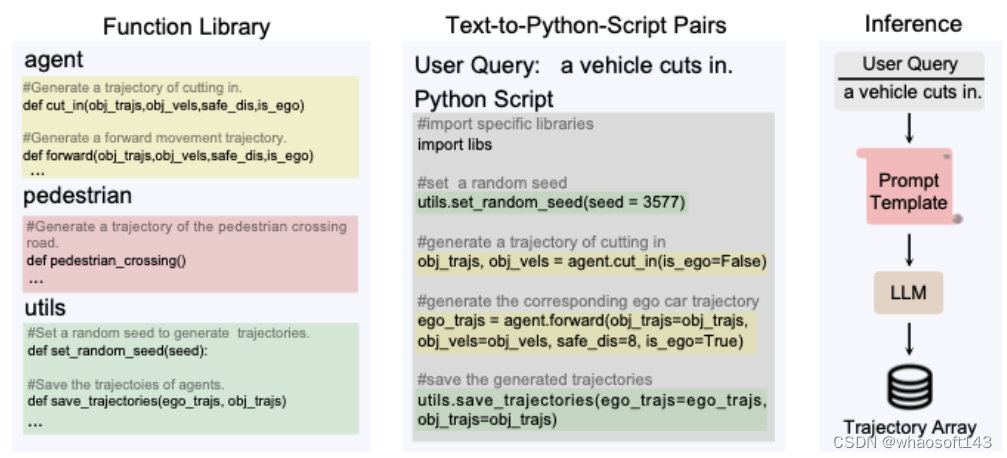Image resolution: width=1007 pixels, height=458 pixels.
Task: Click the 'def cut_in(obj_trajs,obj_vels,safe_dis,is_ego)' line
Action: (163, 105)
